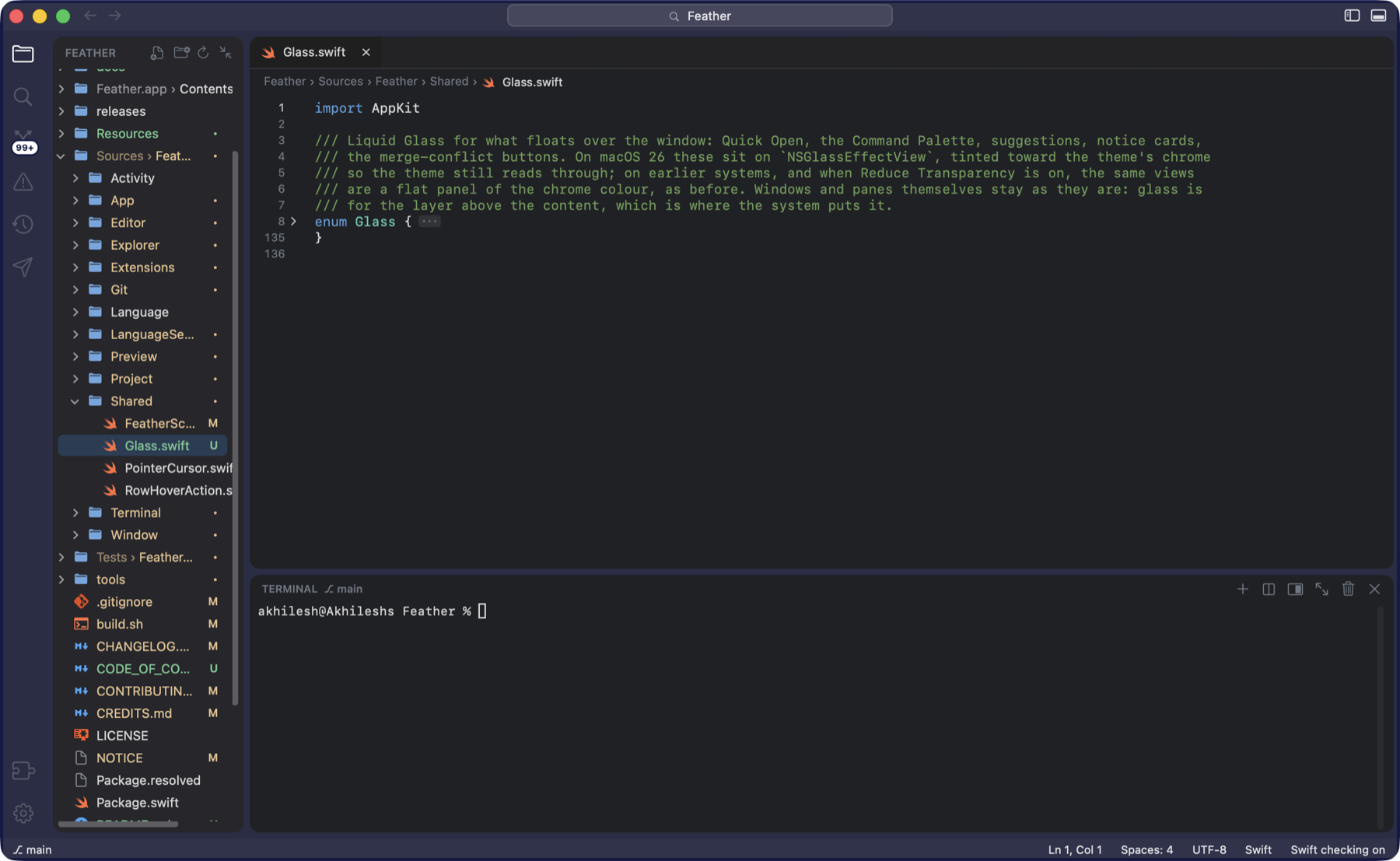Click the Ln 1, Col 1 status item
Screen dimensions: 1400x861
pos(1075,849)
